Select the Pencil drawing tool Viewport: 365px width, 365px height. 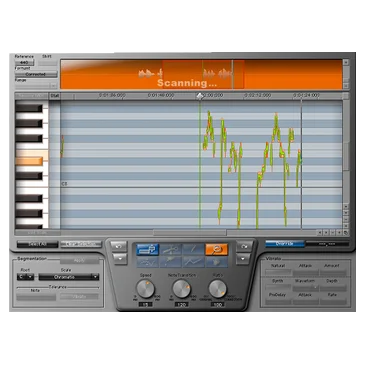(x=193, y=249)
